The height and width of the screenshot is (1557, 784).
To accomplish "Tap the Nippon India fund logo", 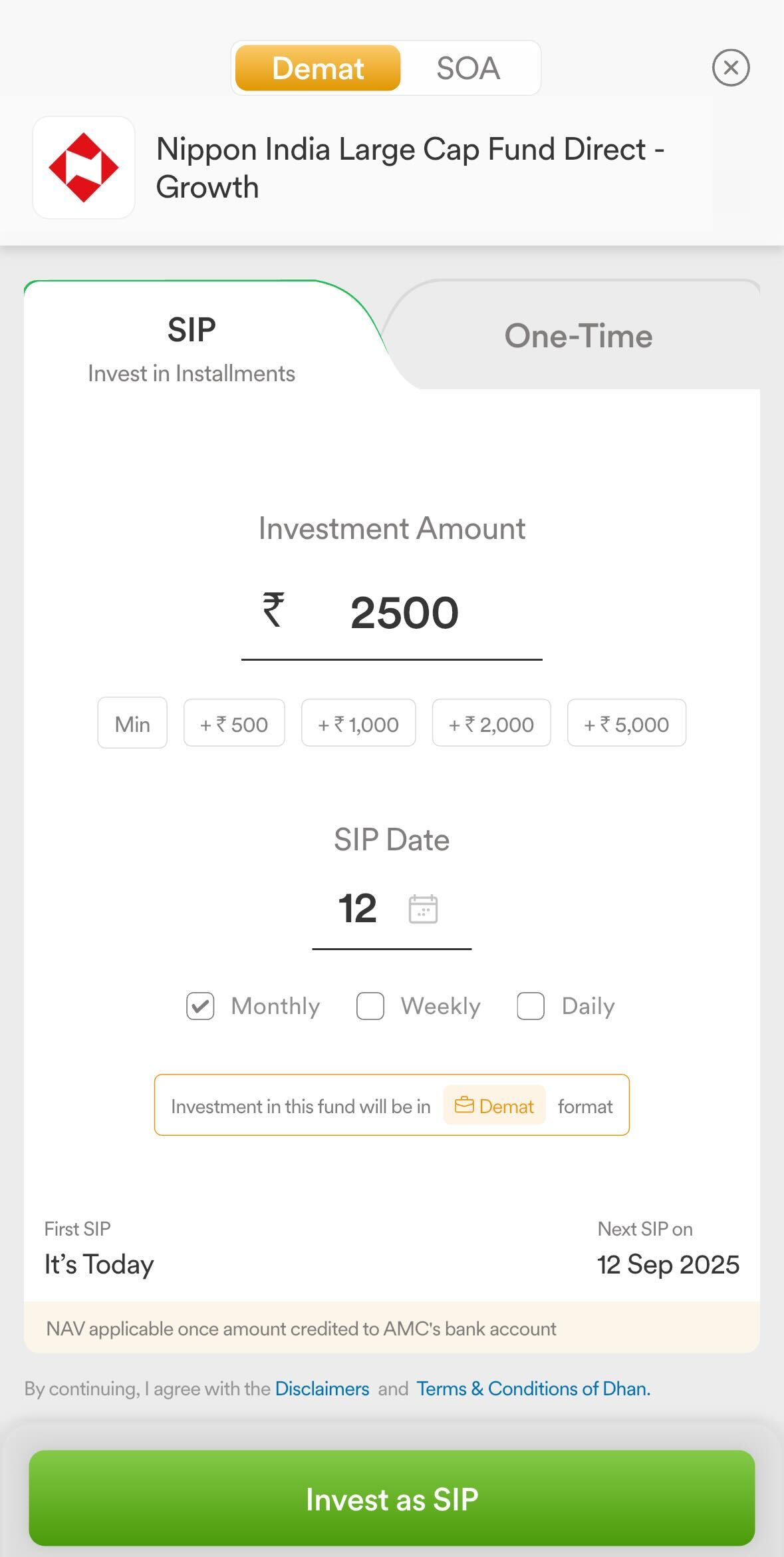I will click(84, 168).
